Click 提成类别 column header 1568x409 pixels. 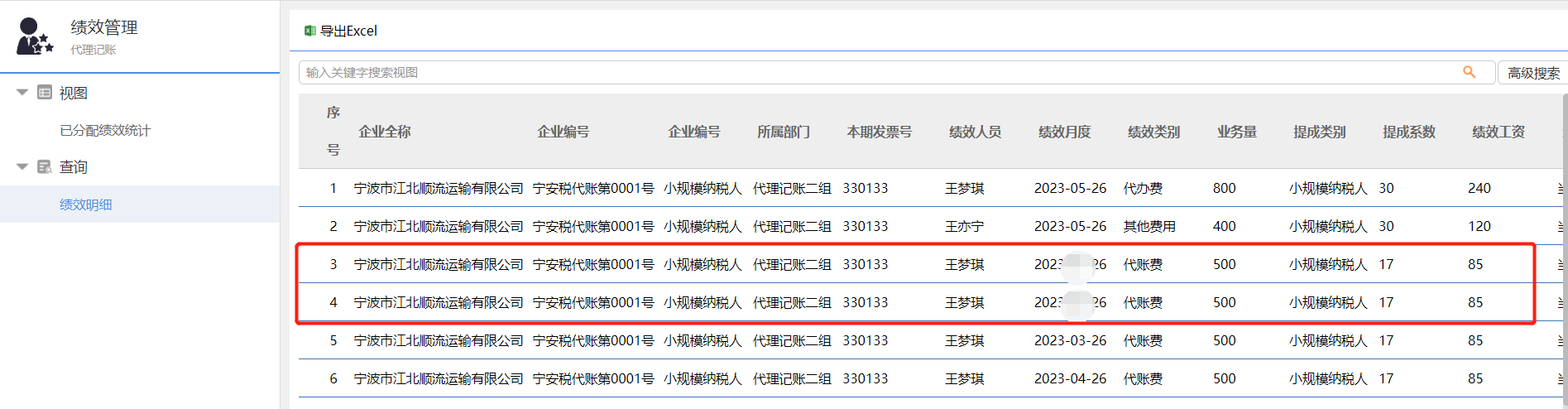[1320, 132]
